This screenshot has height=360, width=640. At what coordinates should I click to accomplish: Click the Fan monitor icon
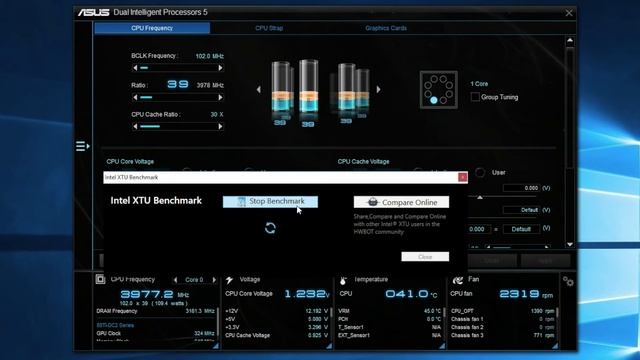pyautogui.click(x=458, y=280)
